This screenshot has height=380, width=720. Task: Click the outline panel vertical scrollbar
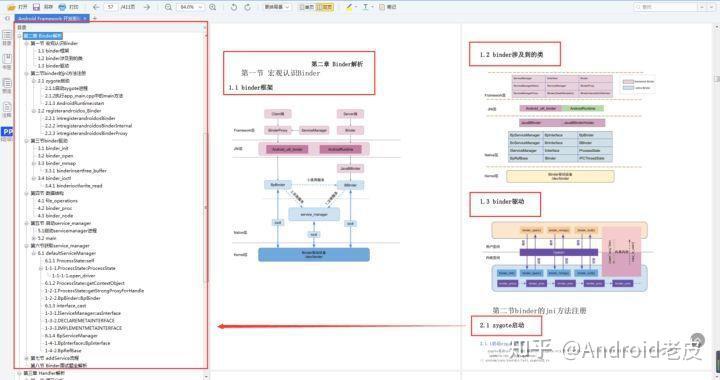pyautogui.click(x=205, y=207)
